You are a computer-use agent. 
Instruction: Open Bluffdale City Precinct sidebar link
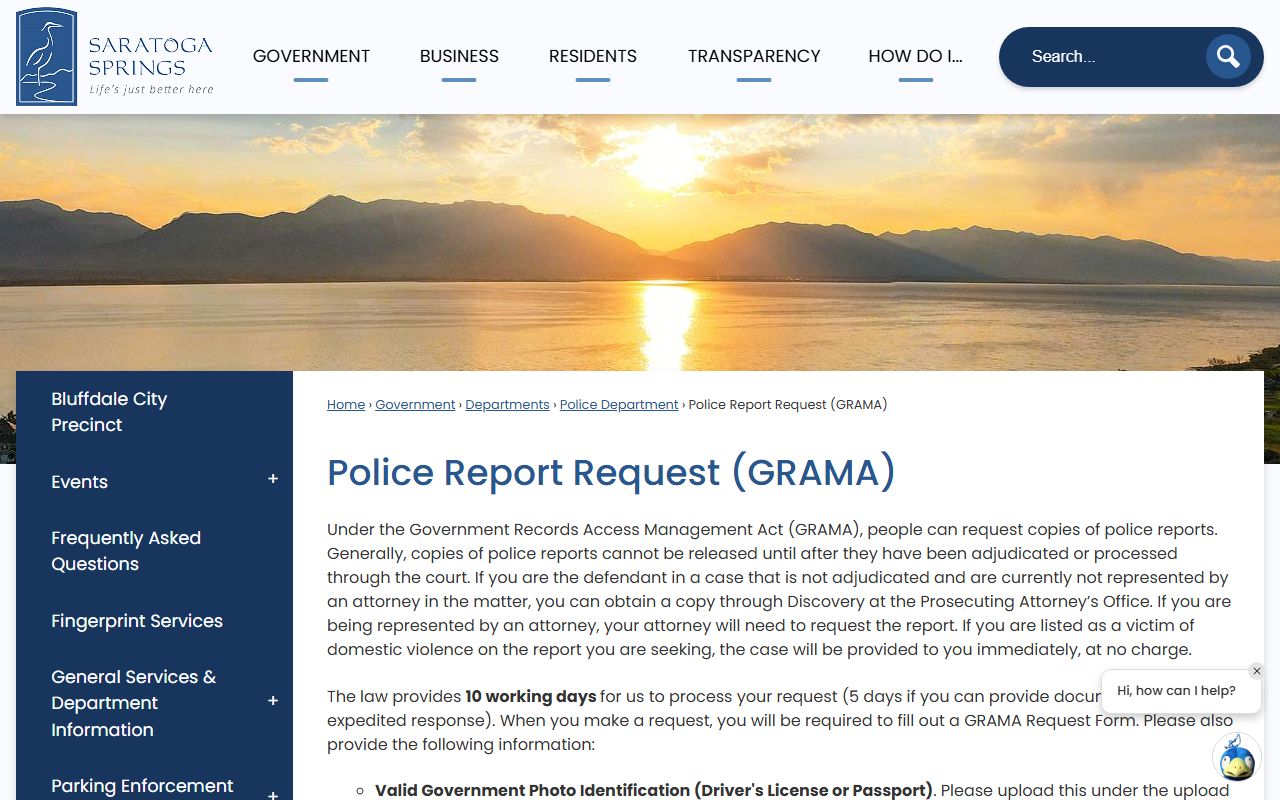(109, 412)
